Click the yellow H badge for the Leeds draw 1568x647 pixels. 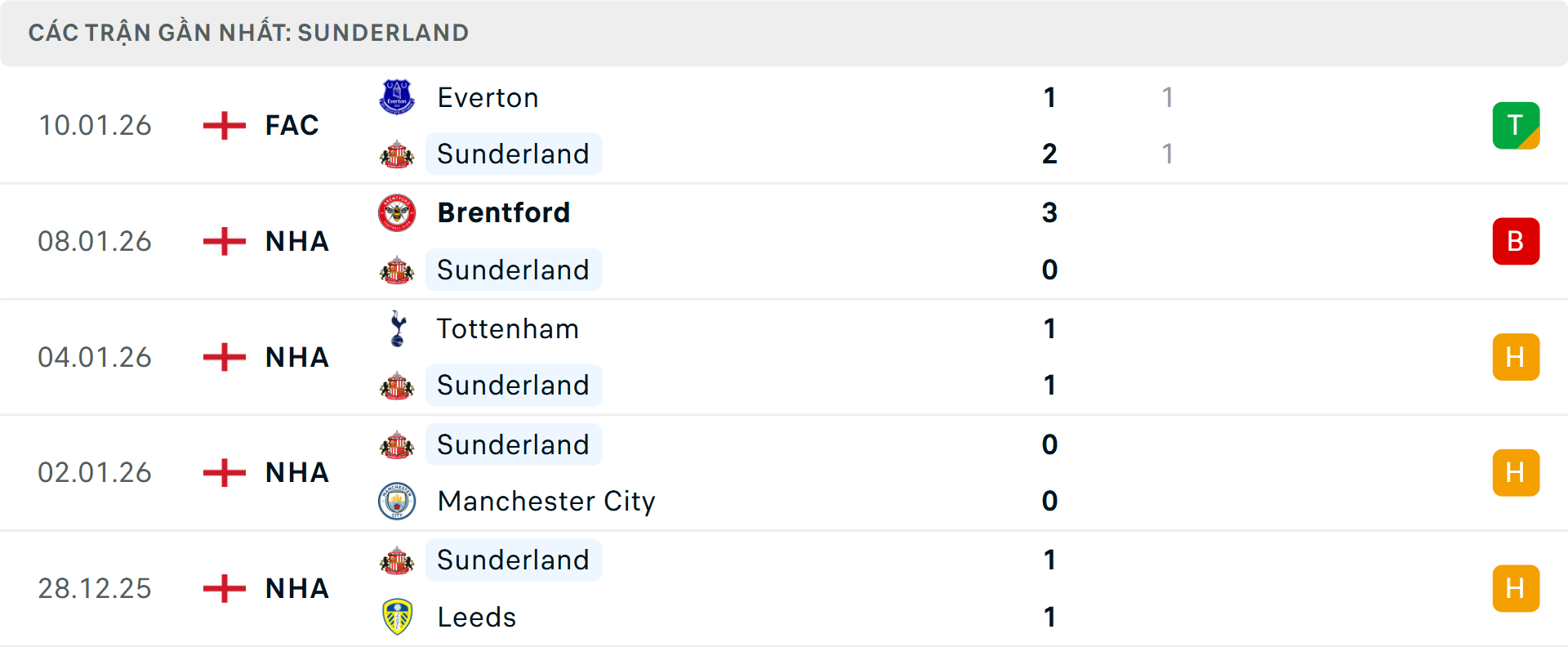coord(1516,587)
